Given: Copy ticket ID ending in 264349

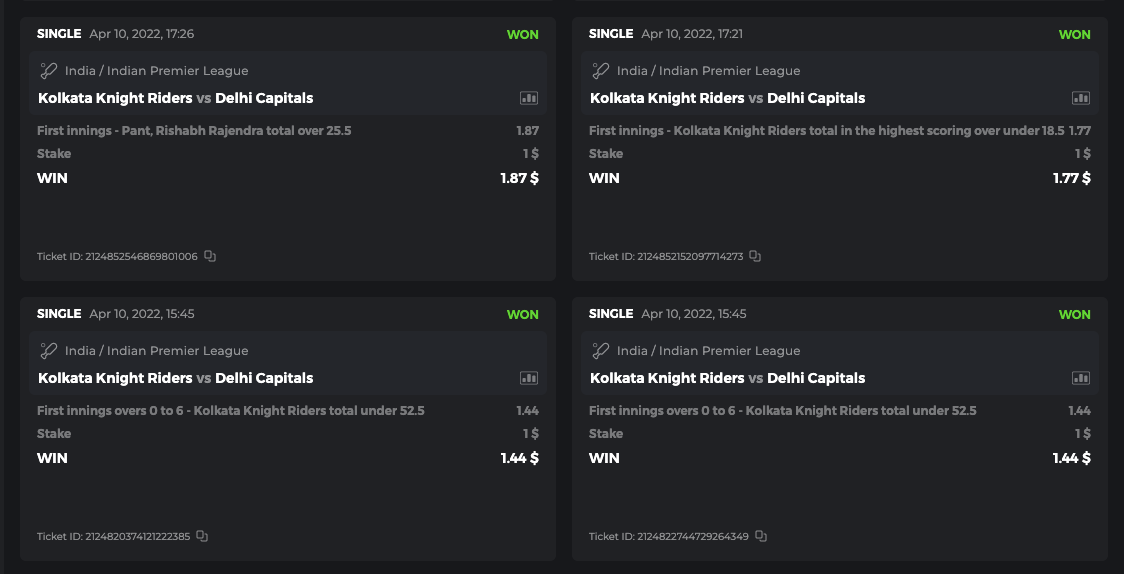Looking at the screenshot, I should [761, 536].
